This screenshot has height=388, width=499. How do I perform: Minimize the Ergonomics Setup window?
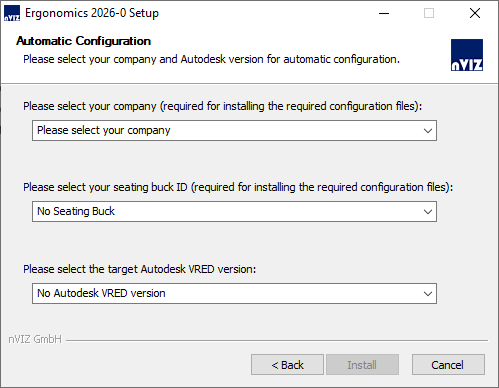pos(384,13)
